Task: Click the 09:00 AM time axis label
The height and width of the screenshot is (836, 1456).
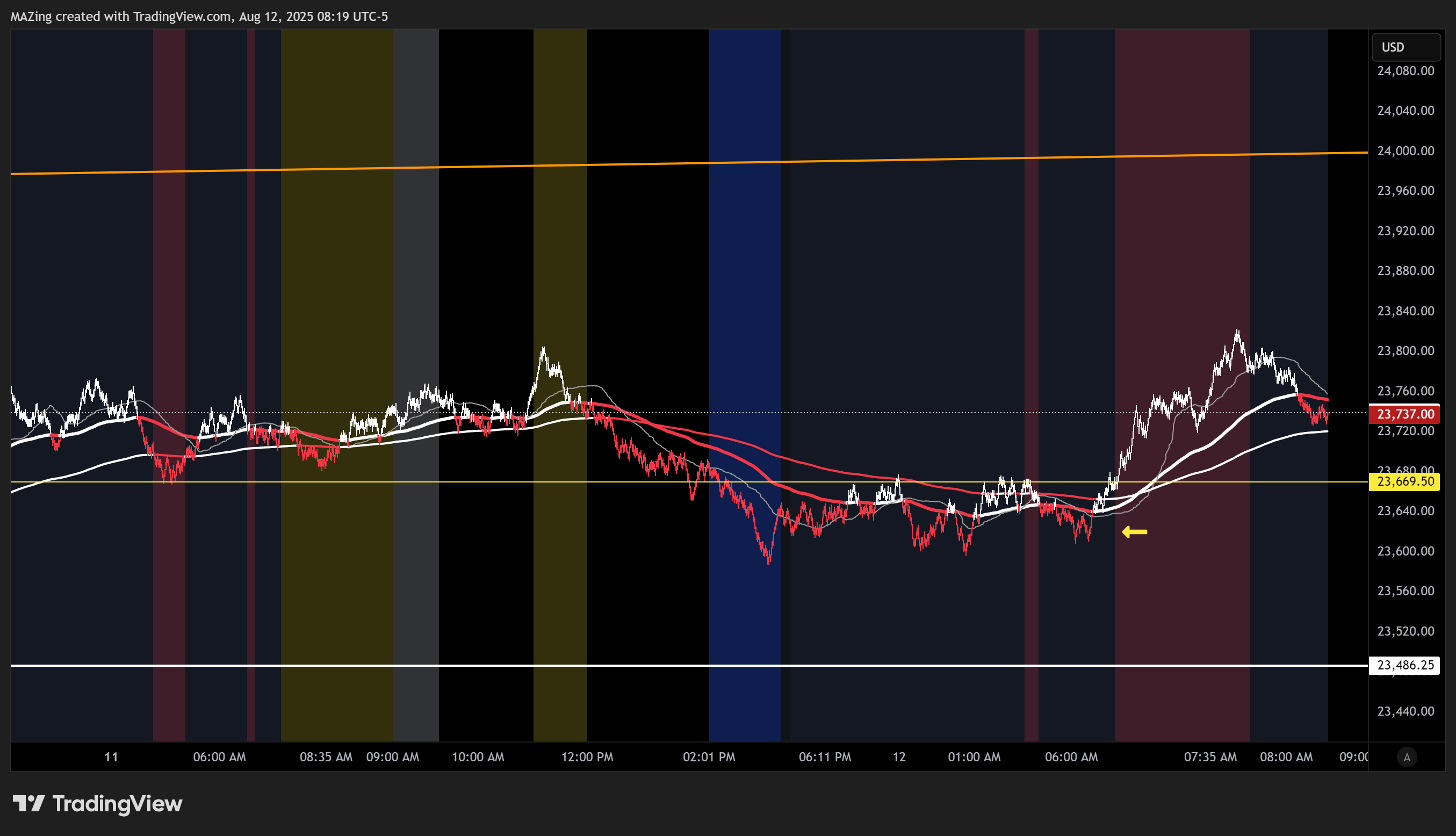Action: [393, 758]
